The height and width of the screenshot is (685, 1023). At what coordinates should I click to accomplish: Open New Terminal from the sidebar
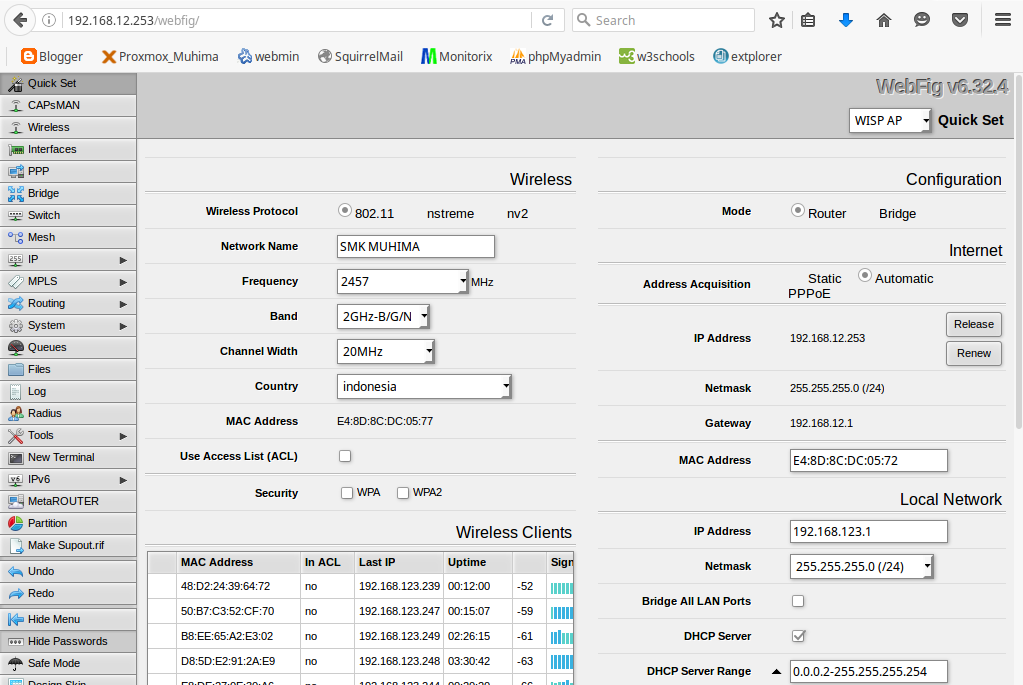tap(62, 457)
